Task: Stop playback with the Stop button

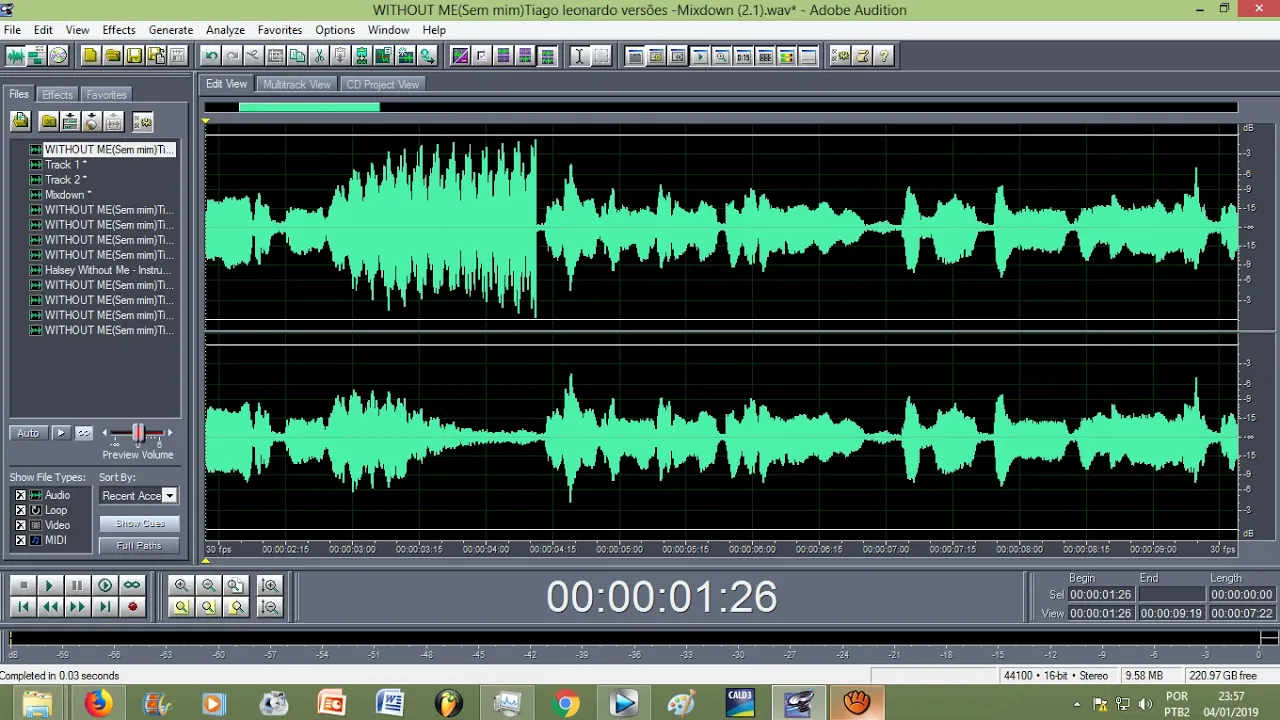Action: [23, 586]
